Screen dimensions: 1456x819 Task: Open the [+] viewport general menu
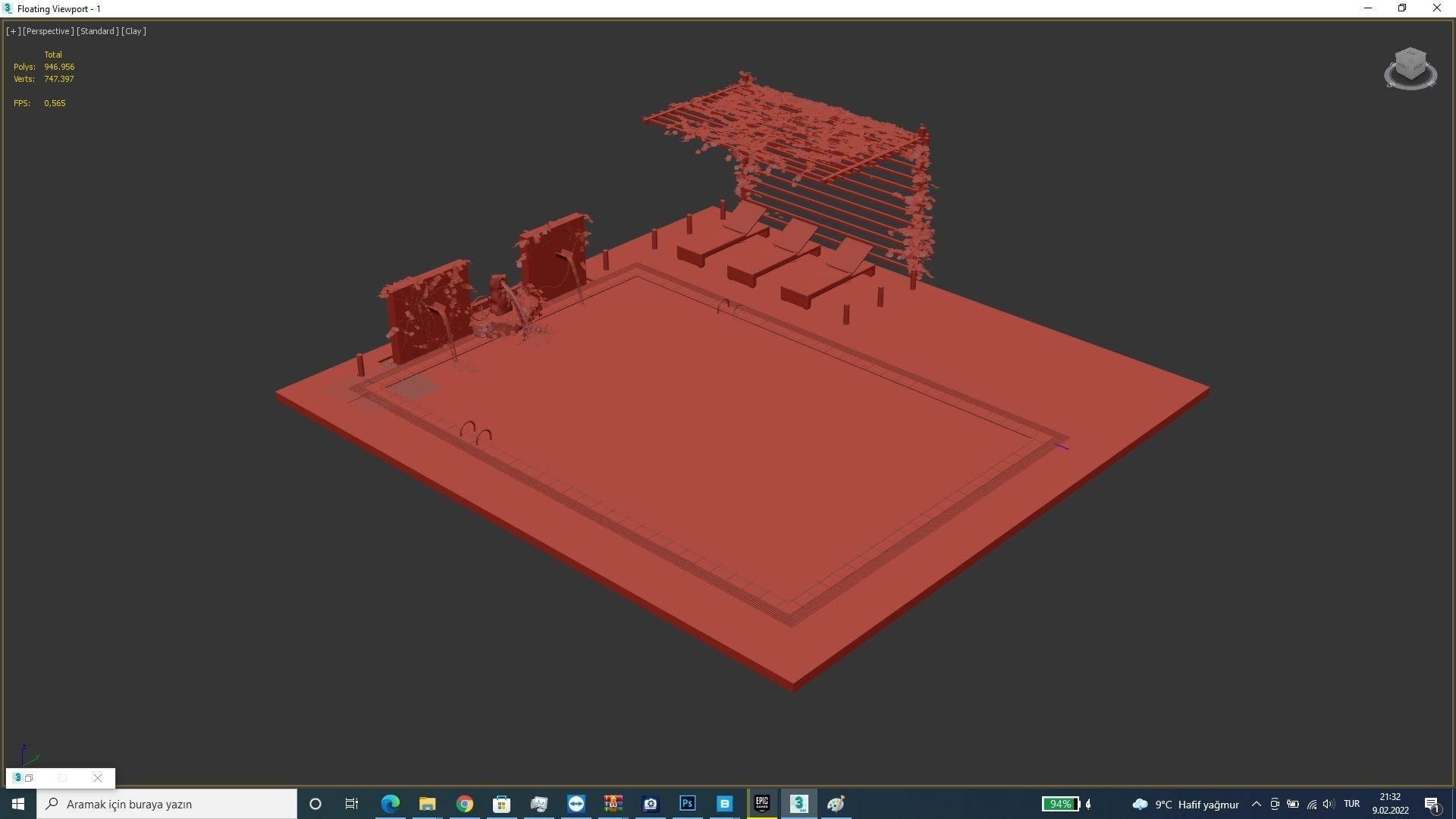click(13, 31)
